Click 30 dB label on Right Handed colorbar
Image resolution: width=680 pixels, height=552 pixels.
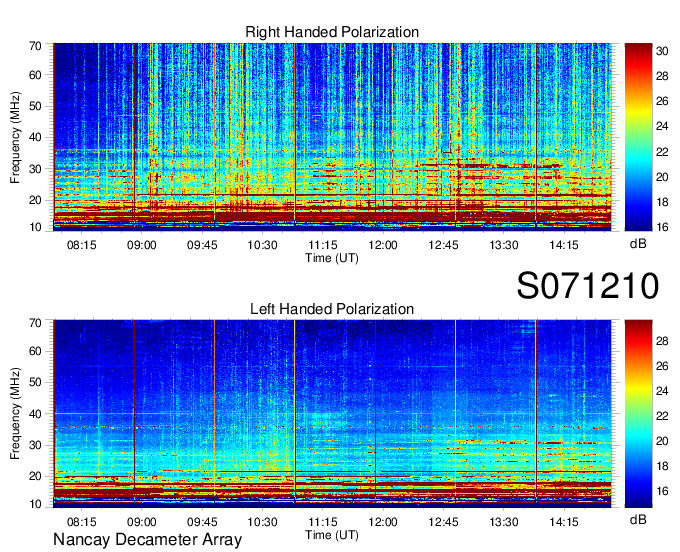point(662,51)
